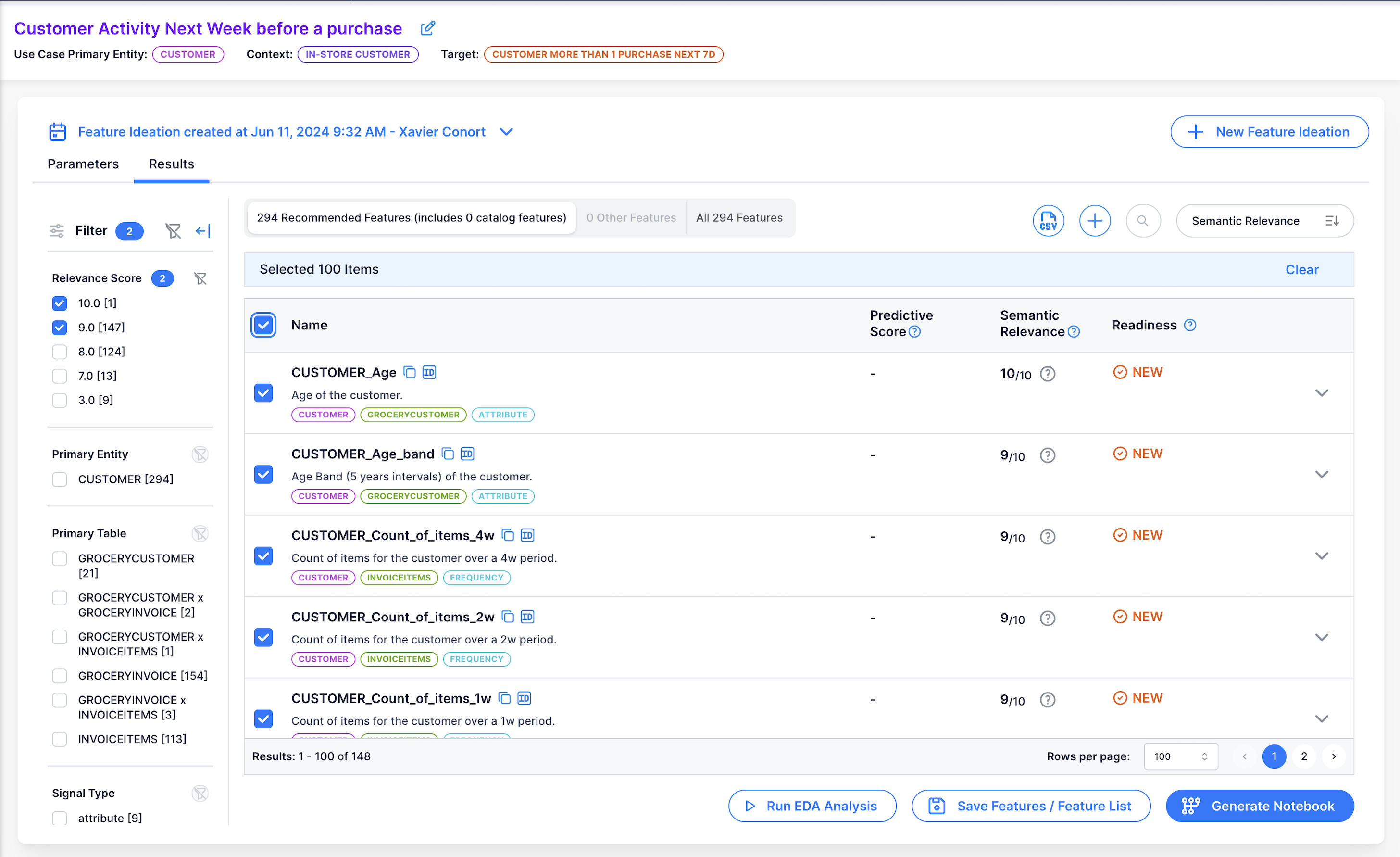Click the target tag CUSTOMER MORE THAN 1 PURCHASE
Screen dimensions: 1400x857
603,54
